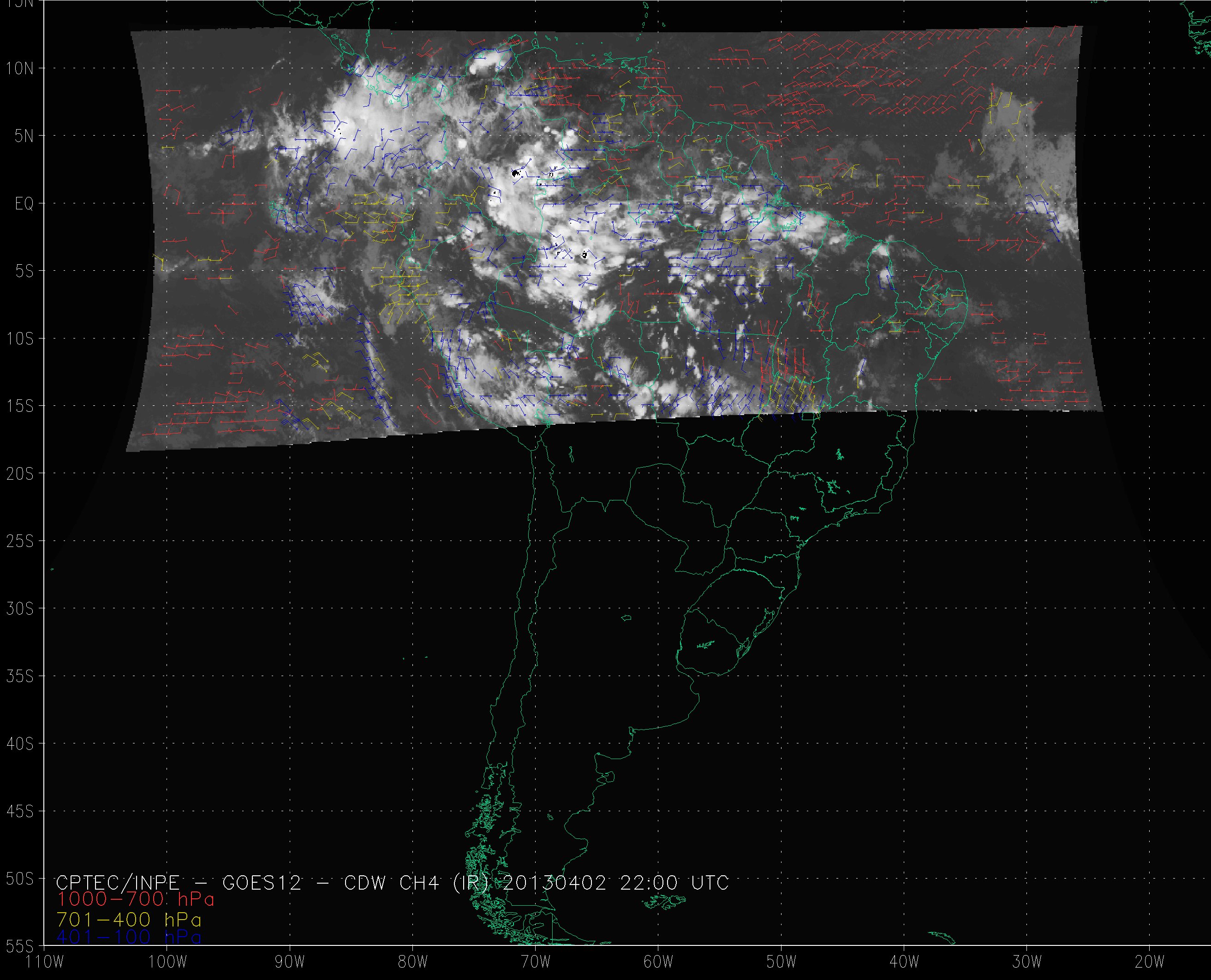The height and width of the screenshot is (980, 1211).
Task: Click the 25S latitude label
Action: (x=20, y=541)
